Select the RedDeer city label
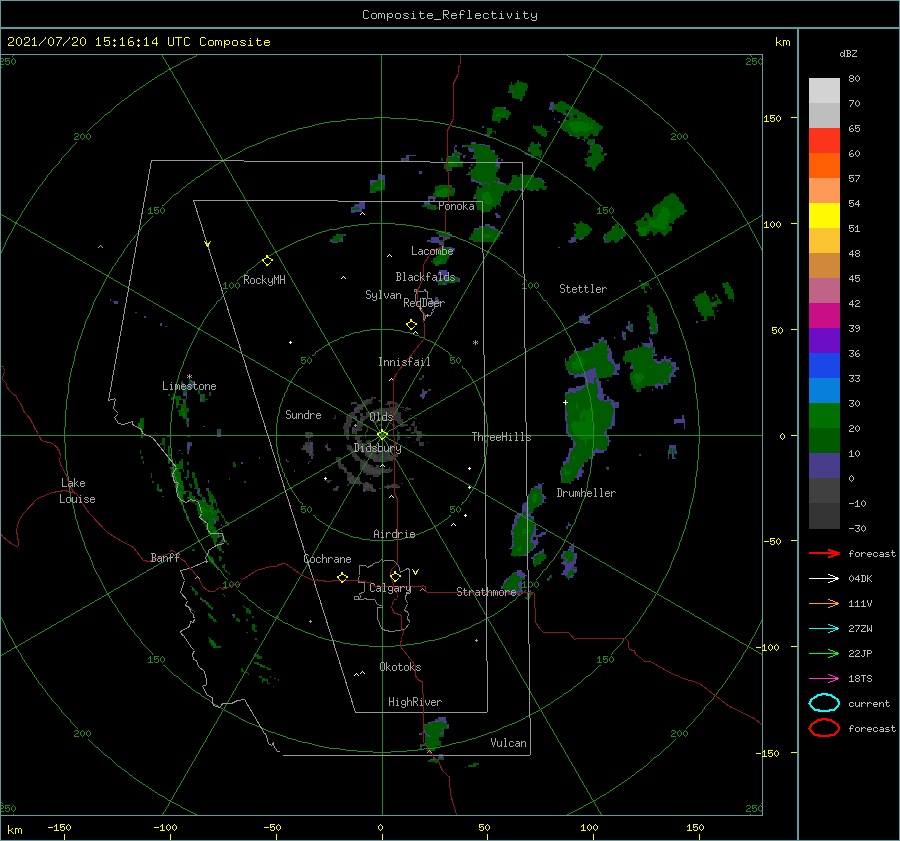The image size is (900, 841). point(424,303)
